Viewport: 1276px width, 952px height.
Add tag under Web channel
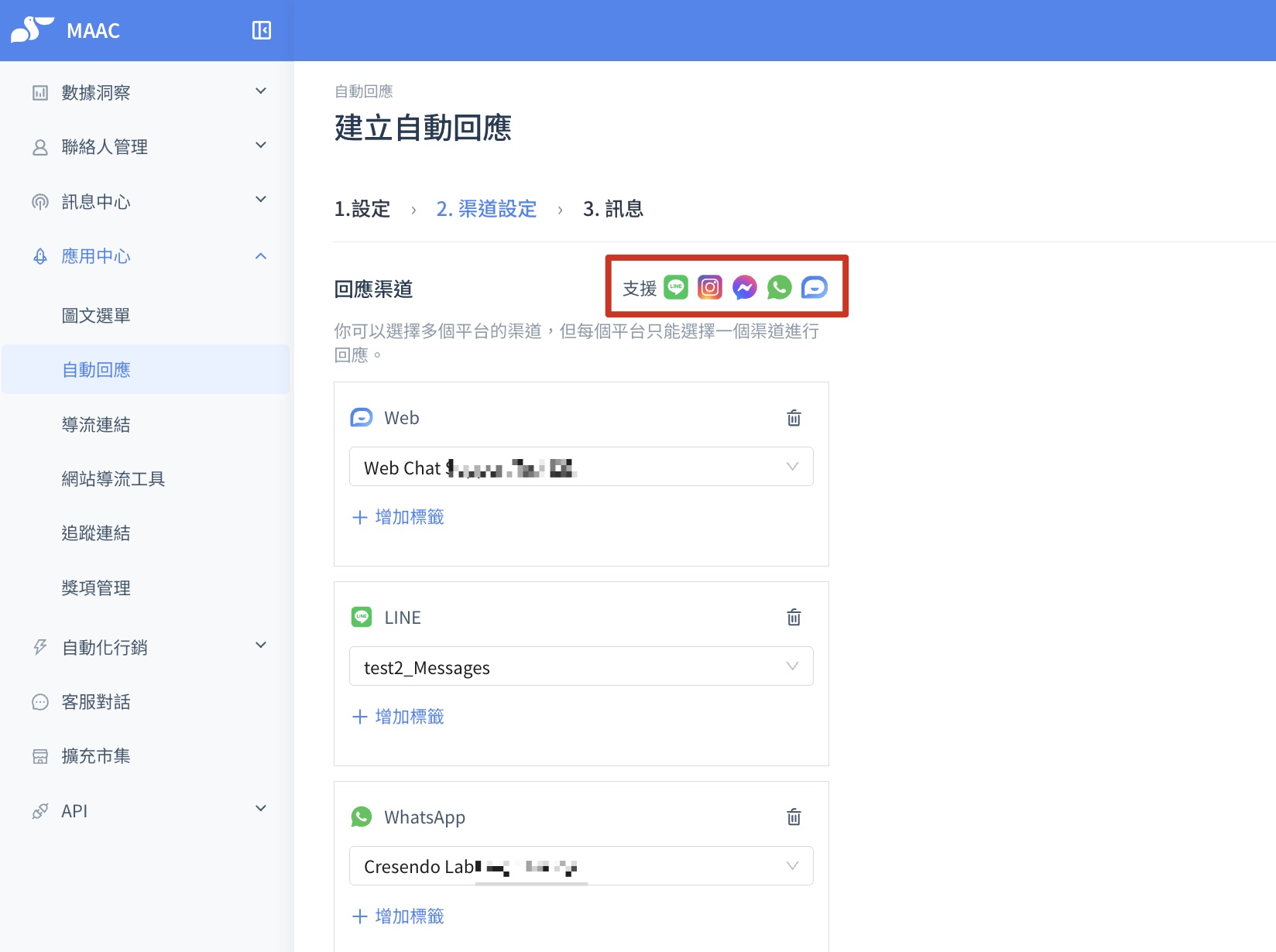coord(398,517)
